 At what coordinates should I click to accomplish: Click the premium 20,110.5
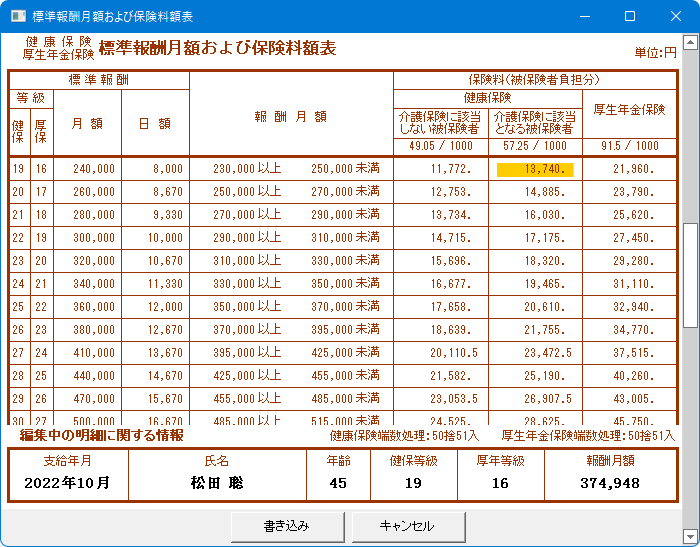454,353
